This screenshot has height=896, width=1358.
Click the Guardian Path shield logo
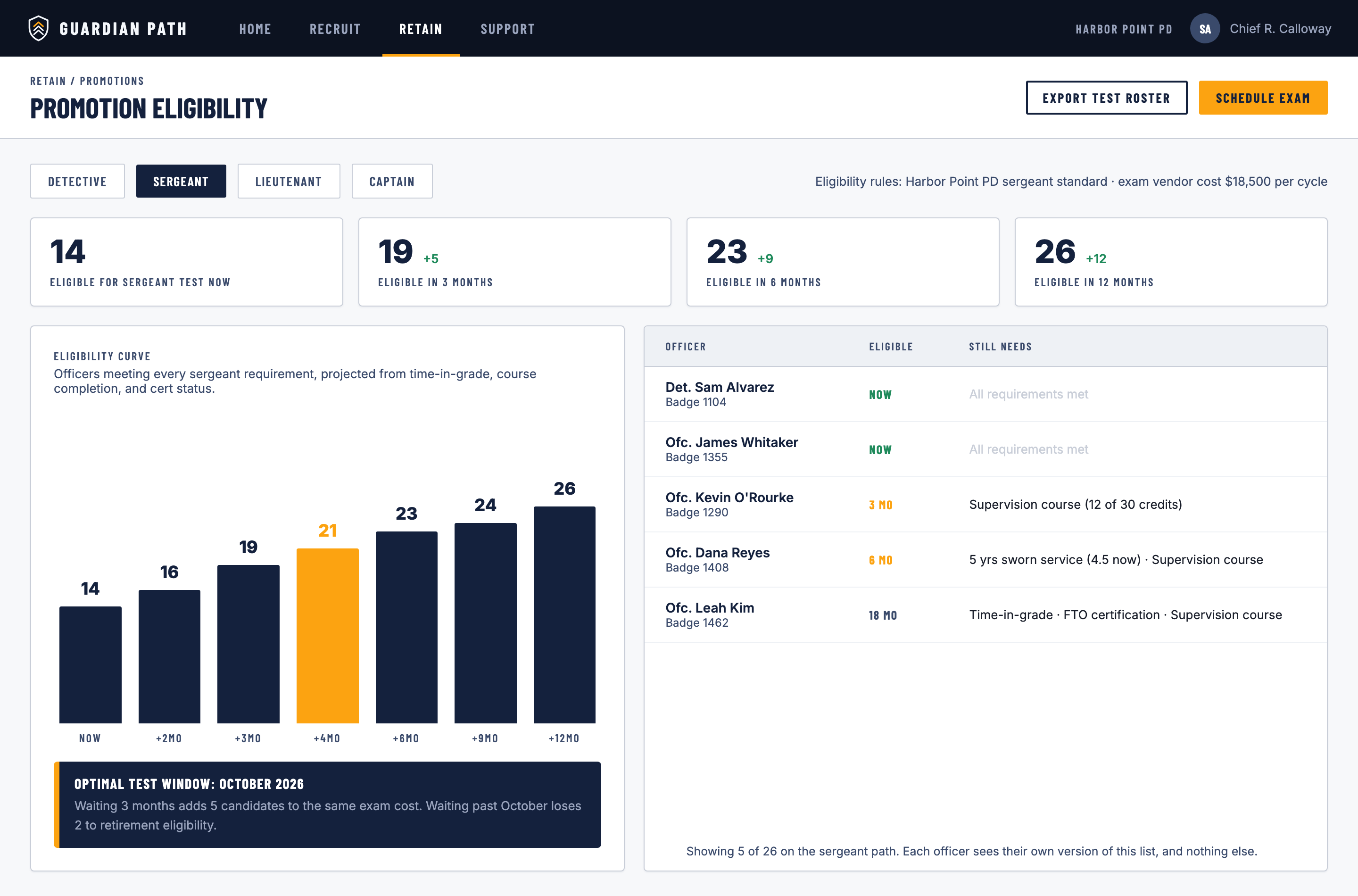(x=38, y=29)
